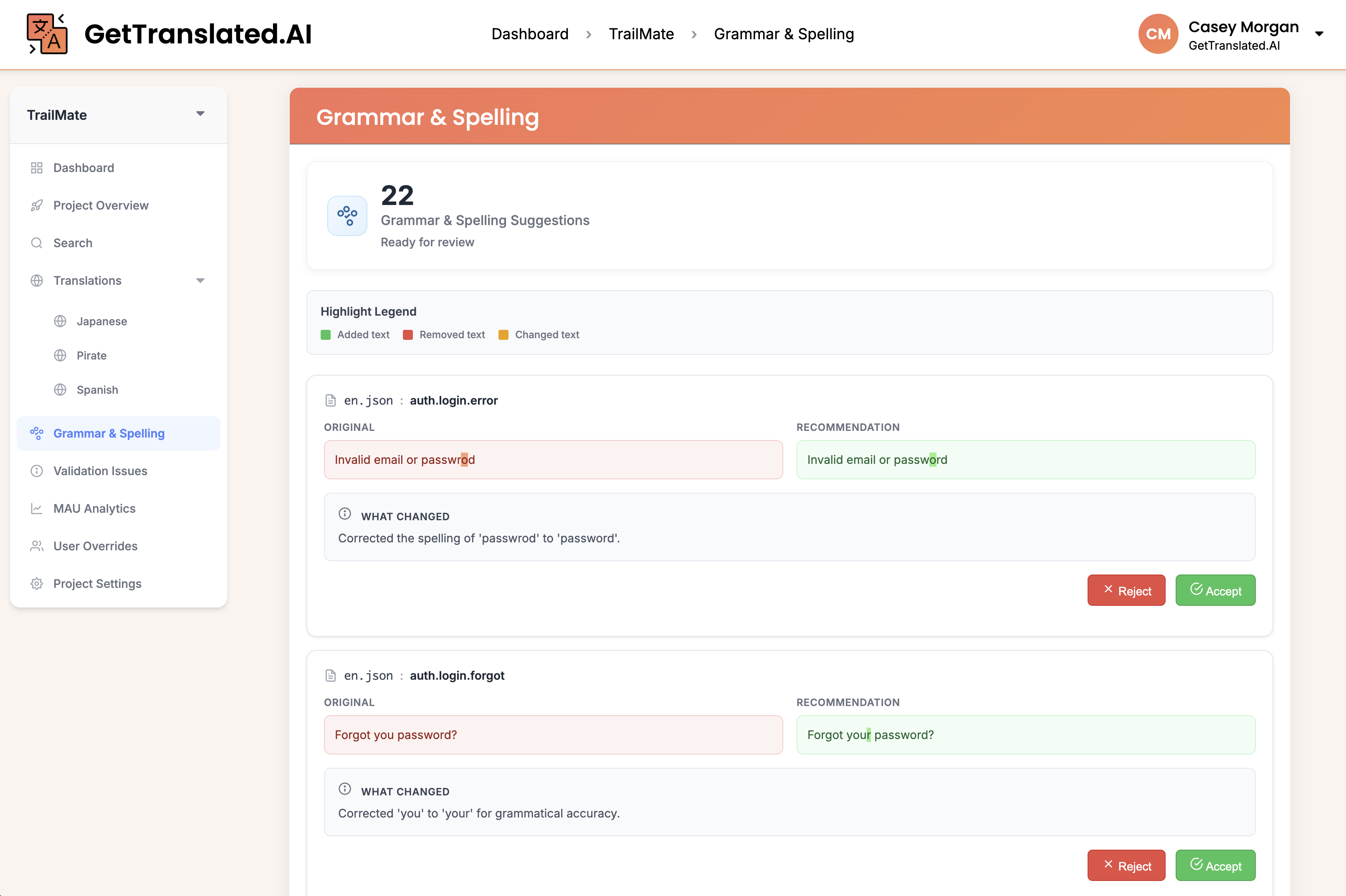Image resolution: width=1346 pixels, height=896 pixels.
Task: Open Search using the magnifier icon
Action: point(37,243)
